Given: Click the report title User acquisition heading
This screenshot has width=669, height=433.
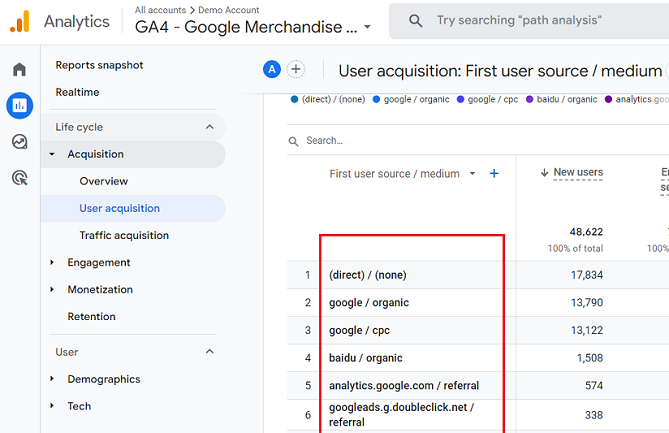Looking at the screenshot, I should (500, 71).
